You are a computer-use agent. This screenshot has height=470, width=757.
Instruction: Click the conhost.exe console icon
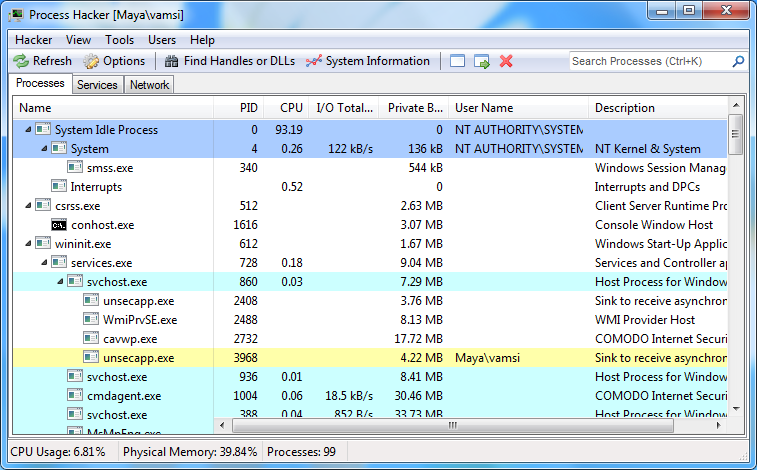[x=59, y=225]
